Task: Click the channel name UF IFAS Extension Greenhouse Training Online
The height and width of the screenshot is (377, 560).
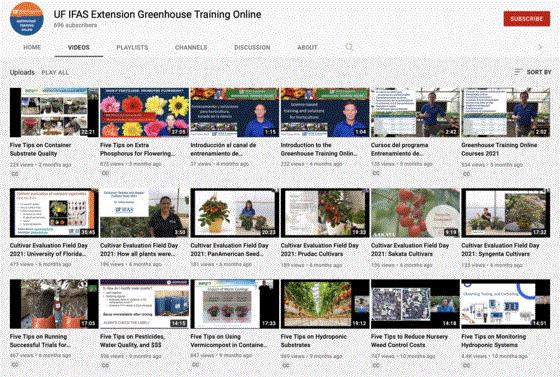Action: pyautogui.click(x=158, y=14)
